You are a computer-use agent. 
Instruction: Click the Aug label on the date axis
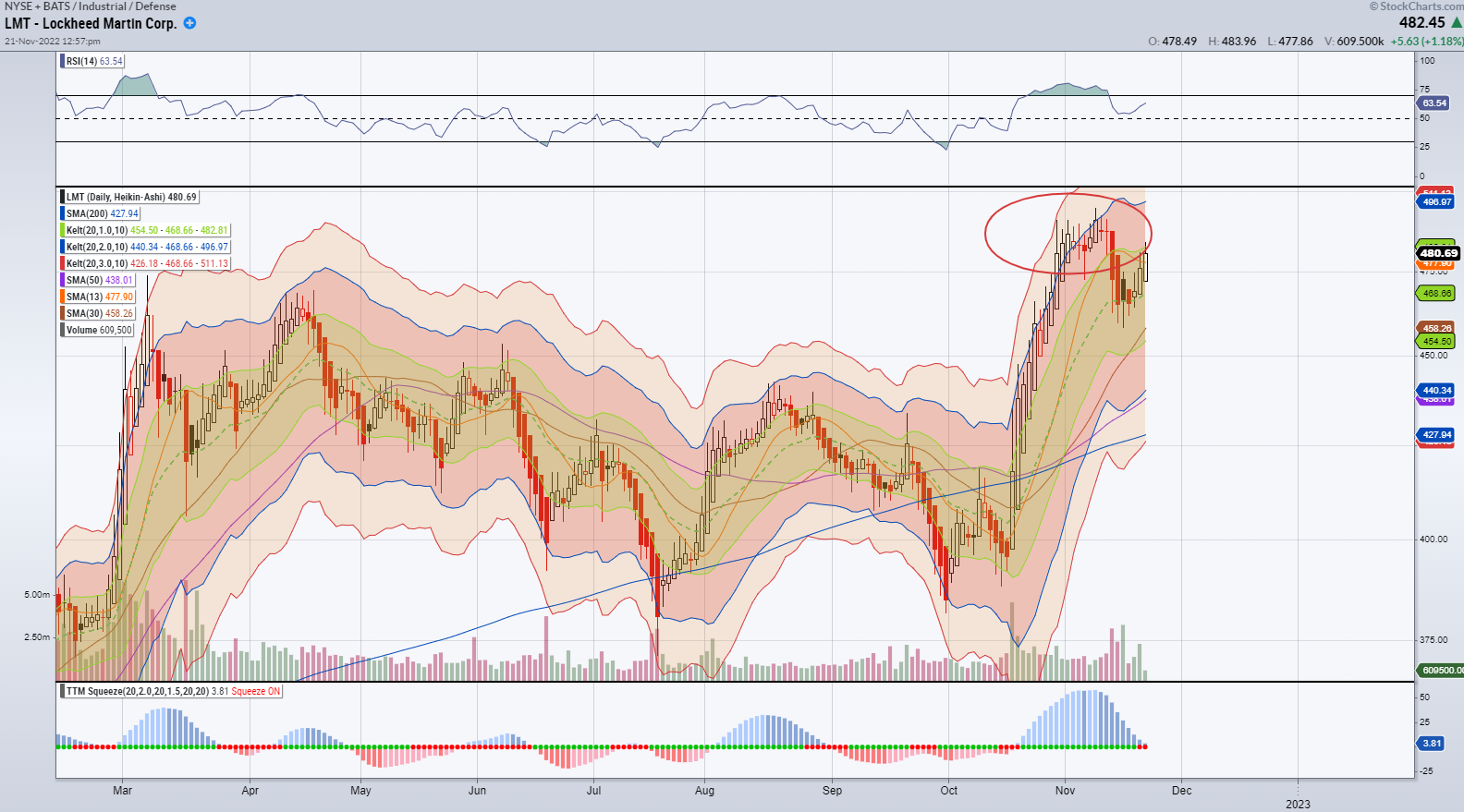(x=704, y=790)
